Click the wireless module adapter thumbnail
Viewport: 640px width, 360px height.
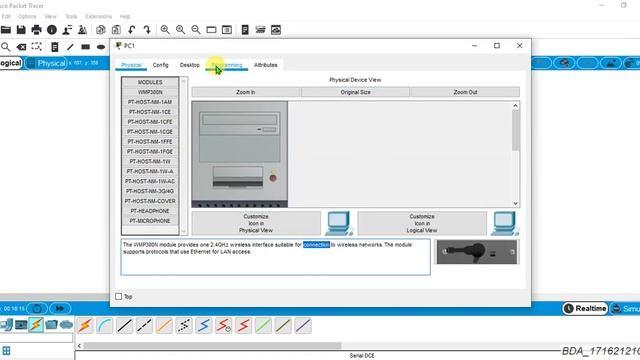click(x=477, y=252)
